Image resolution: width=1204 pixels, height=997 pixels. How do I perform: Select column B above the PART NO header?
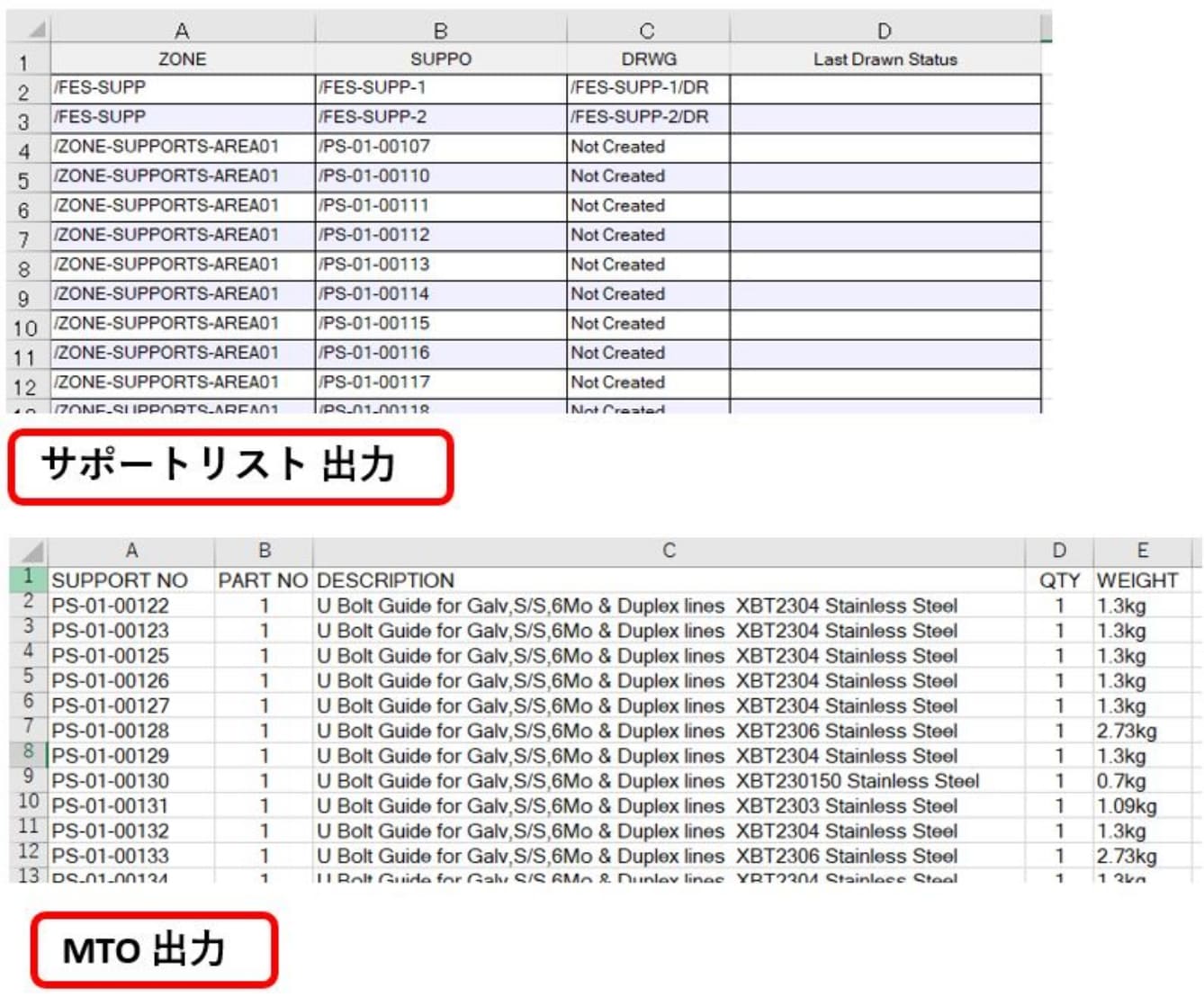(x=264, y=551)
